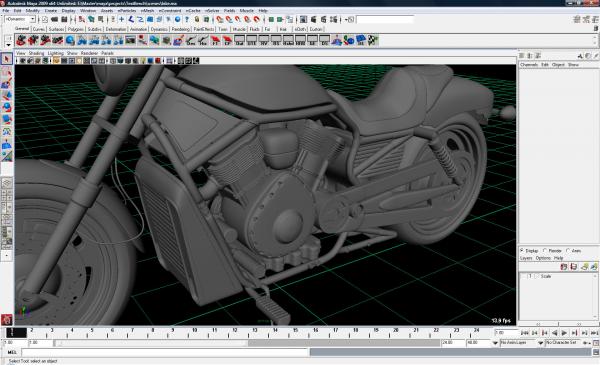
Task: Open the Channels menu in Channel Box
Action: pyautogui.click(x=529, y=65)
